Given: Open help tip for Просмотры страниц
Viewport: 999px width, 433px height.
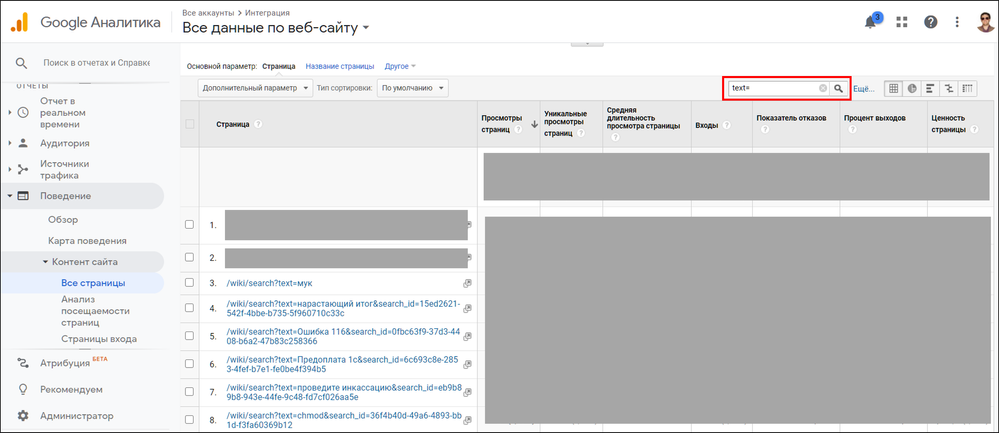Looking at the screenshot, I should tap(518, 129).
